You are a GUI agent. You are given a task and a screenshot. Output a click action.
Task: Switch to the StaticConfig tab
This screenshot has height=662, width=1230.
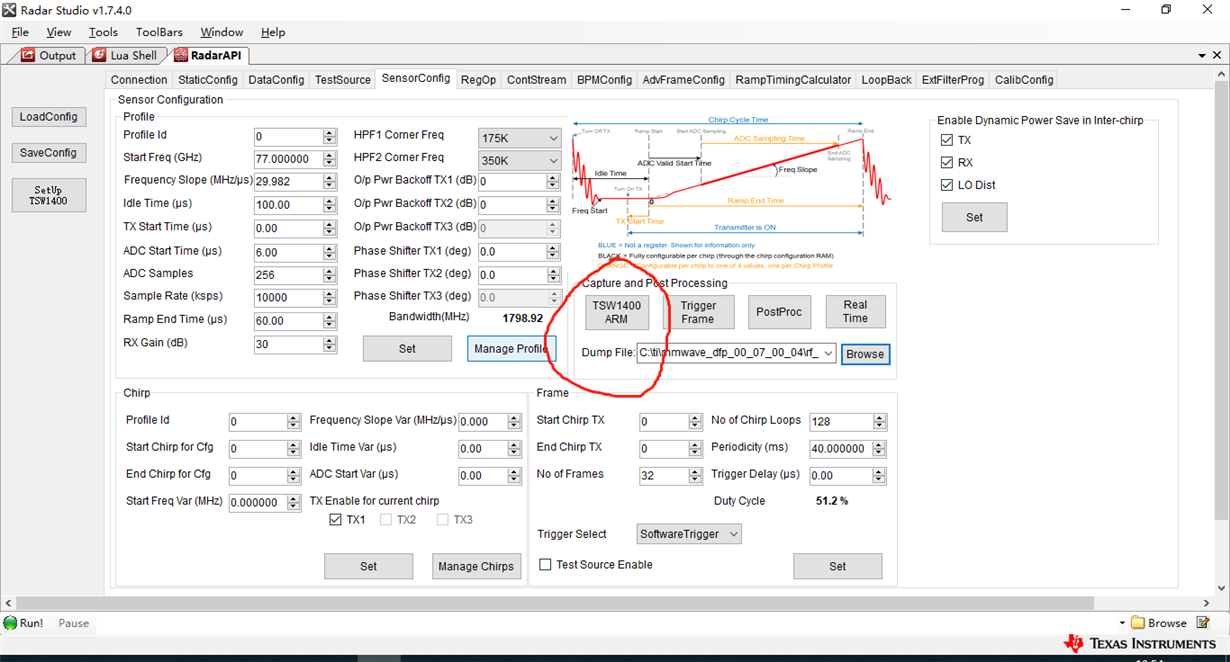click(208, 80)
